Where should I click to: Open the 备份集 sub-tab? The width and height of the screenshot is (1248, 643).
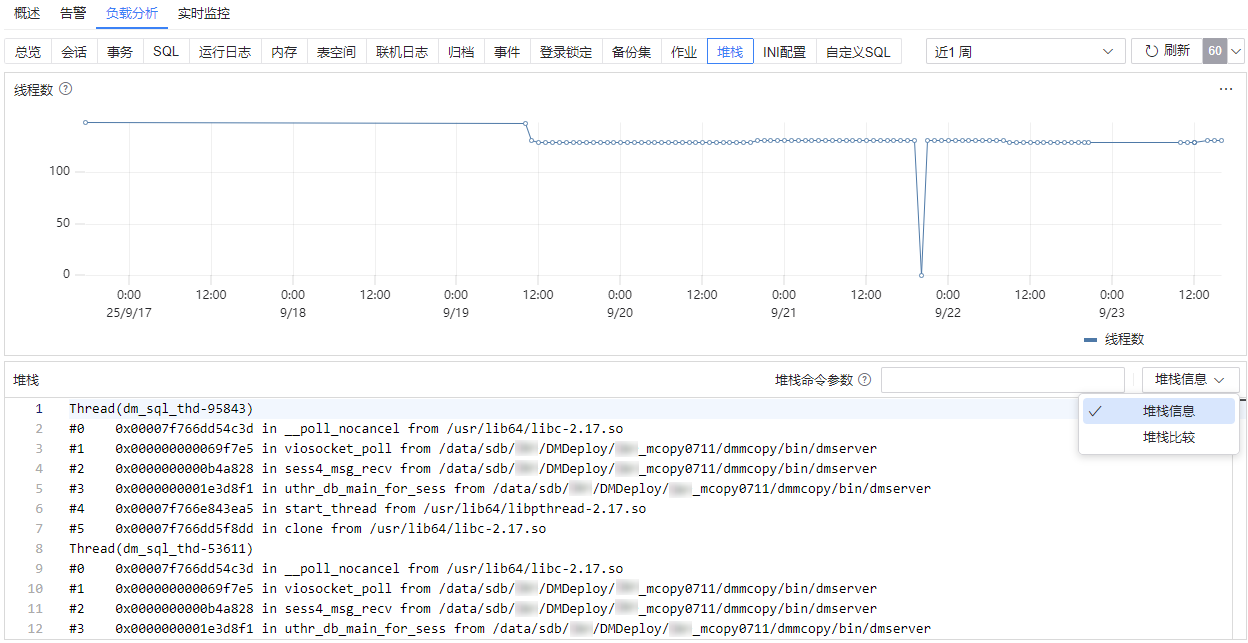point(632,52)
